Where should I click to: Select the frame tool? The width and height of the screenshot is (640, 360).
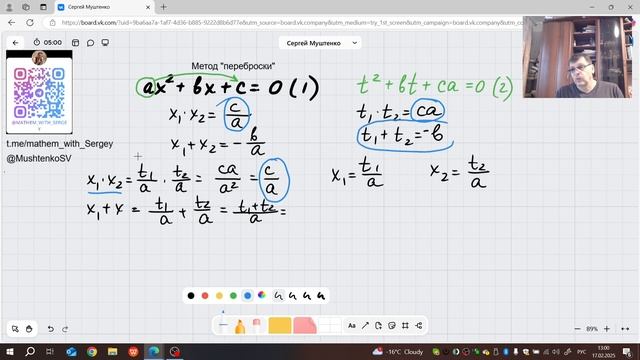point(405,326)
